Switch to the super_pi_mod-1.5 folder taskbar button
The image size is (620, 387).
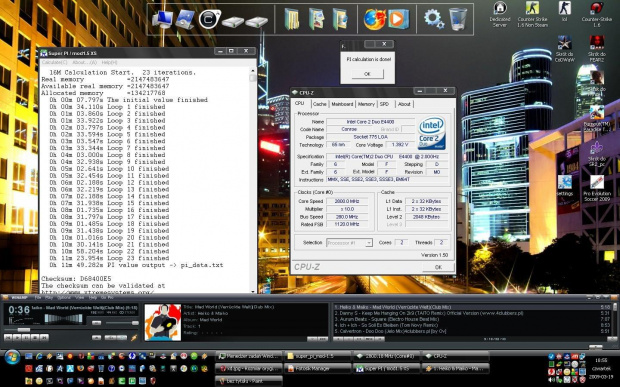317,356
